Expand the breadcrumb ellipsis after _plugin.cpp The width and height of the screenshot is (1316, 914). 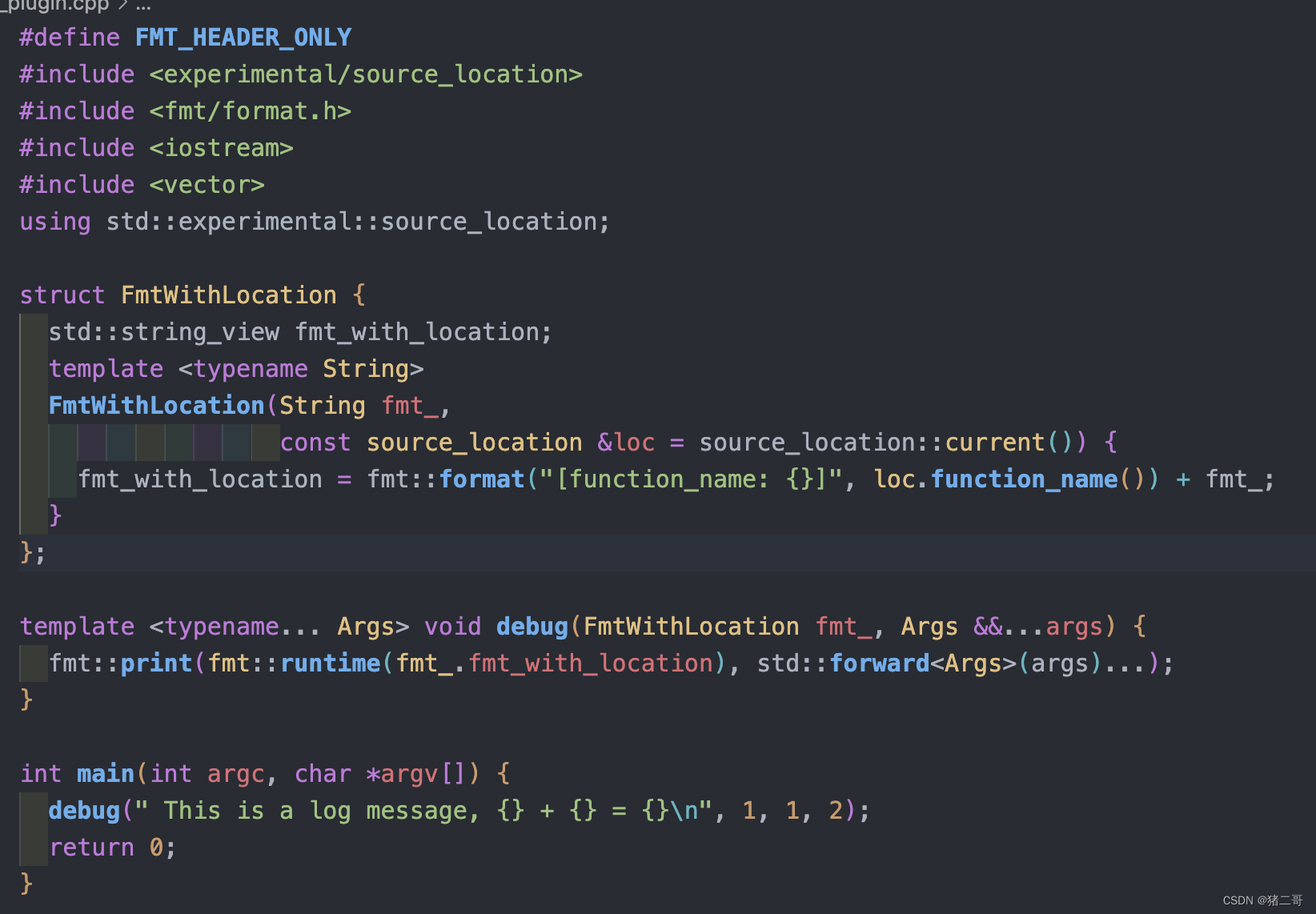pos(142,6)
